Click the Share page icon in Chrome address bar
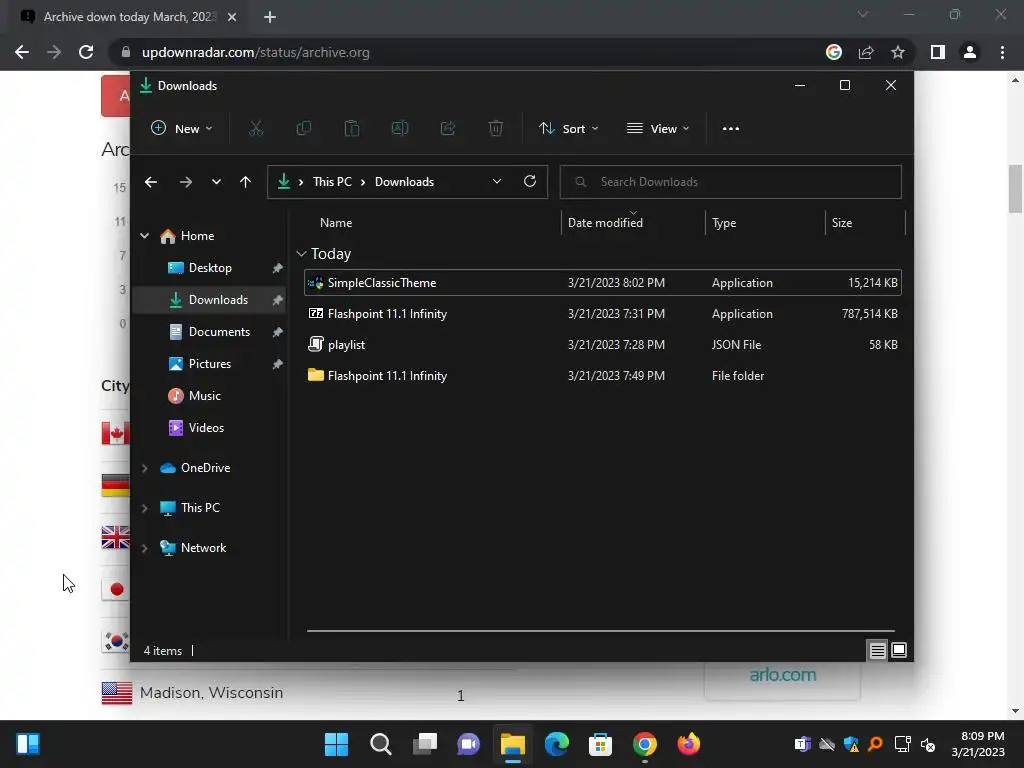 pyautogui.click(x=866, y=52)
